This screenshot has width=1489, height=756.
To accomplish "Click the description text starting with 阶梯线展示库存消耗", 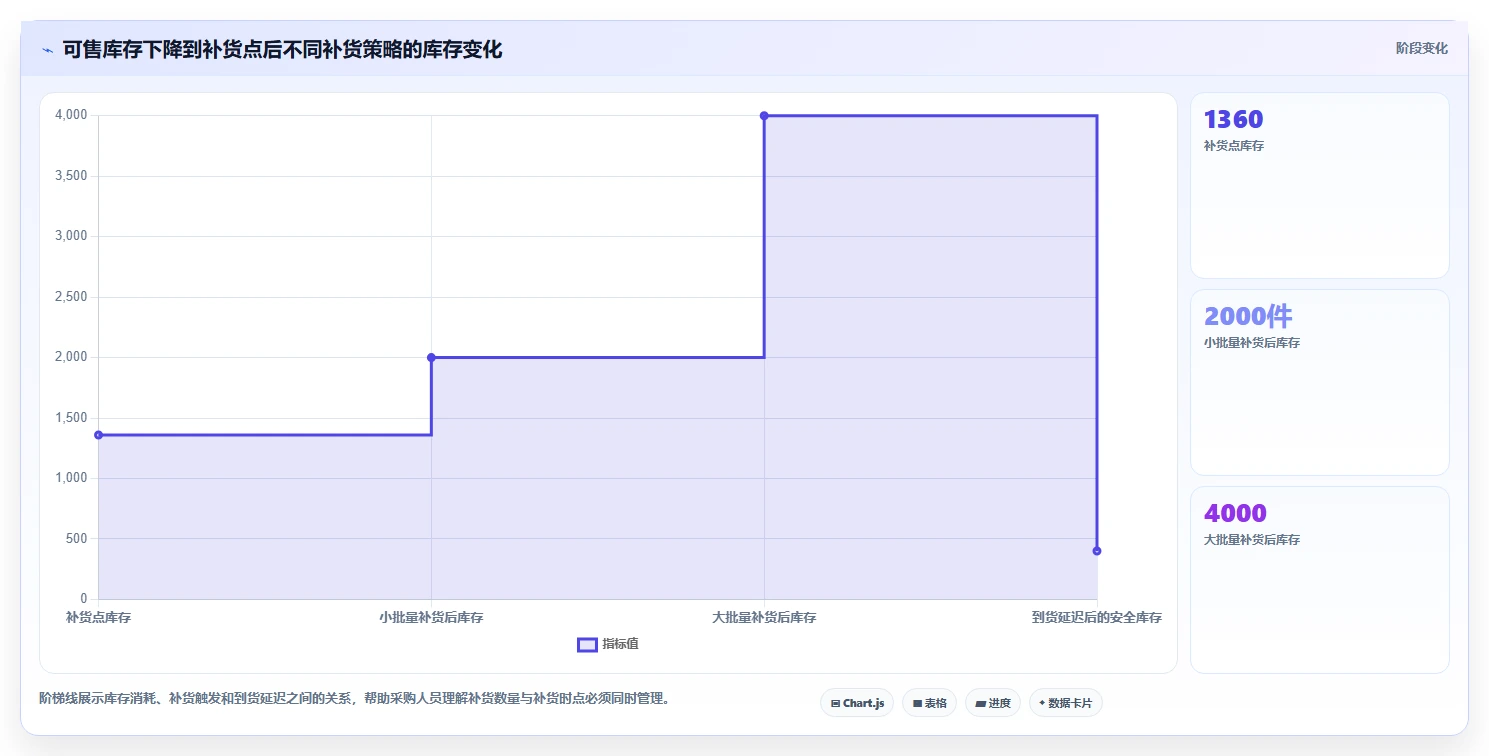I will (x=354, y=698).
